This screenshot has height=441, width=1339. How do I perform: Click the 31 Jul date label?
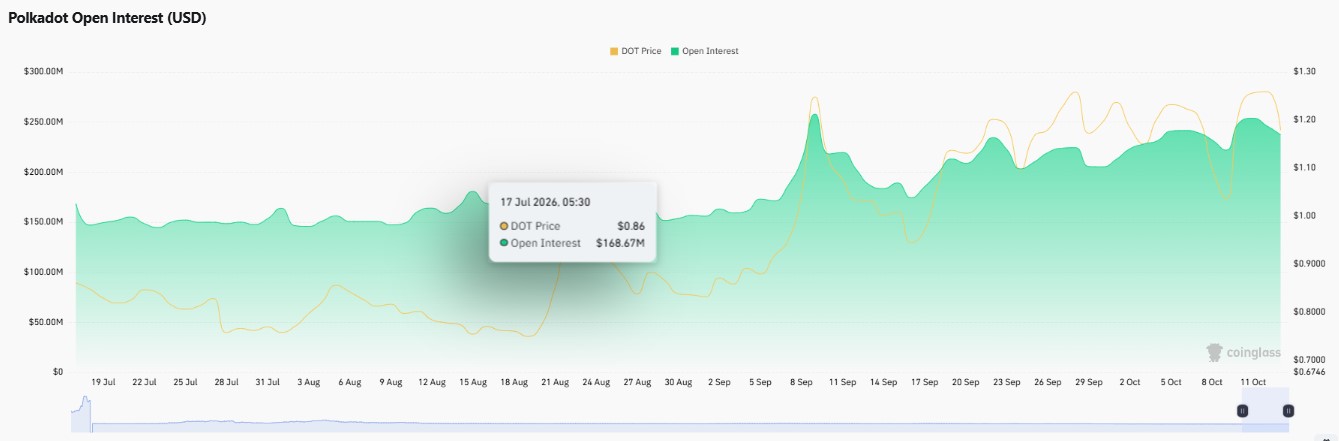click(267, 382)
